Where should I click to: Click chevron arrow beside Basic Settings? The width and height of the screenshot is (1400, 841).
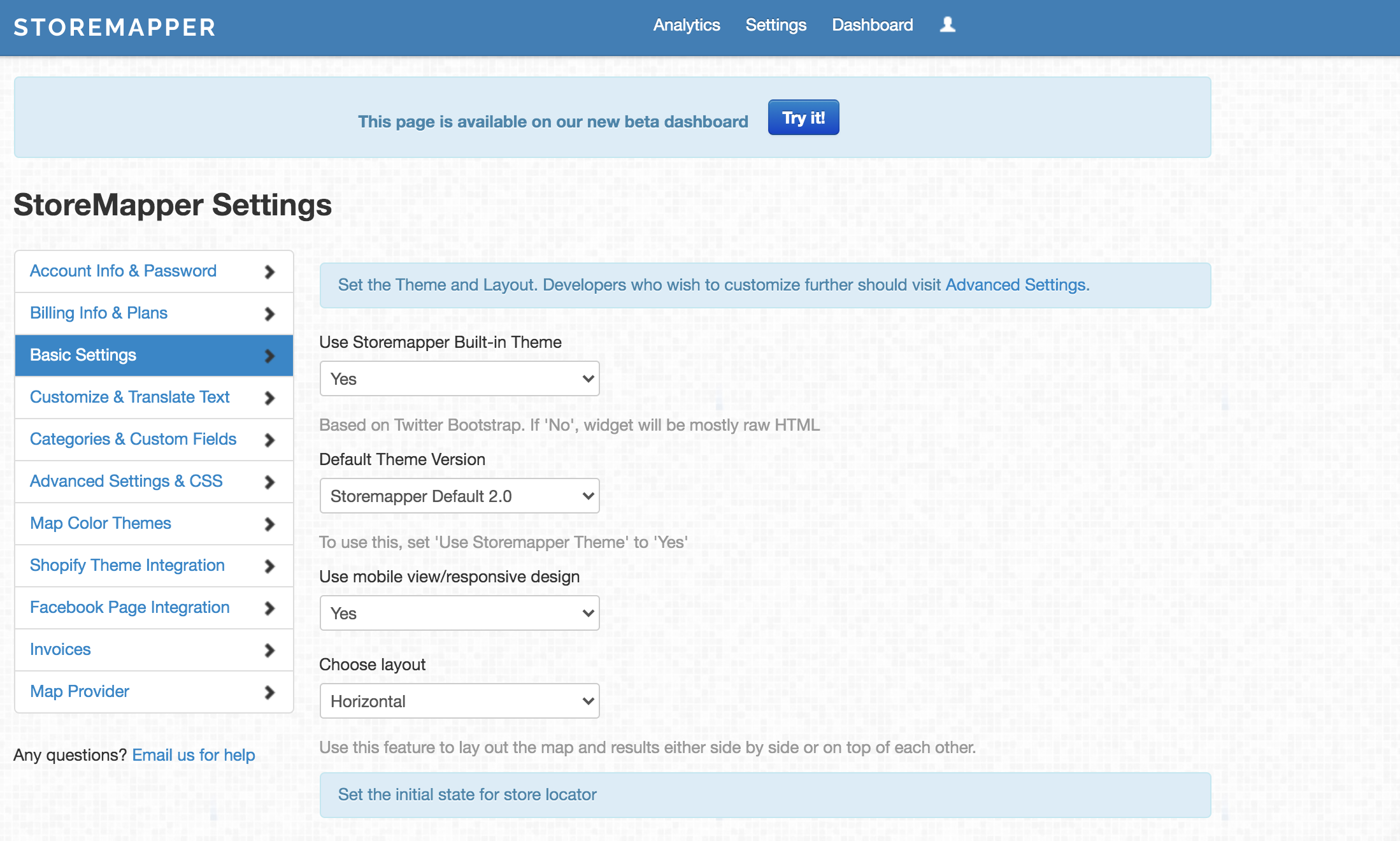point(269,356)
